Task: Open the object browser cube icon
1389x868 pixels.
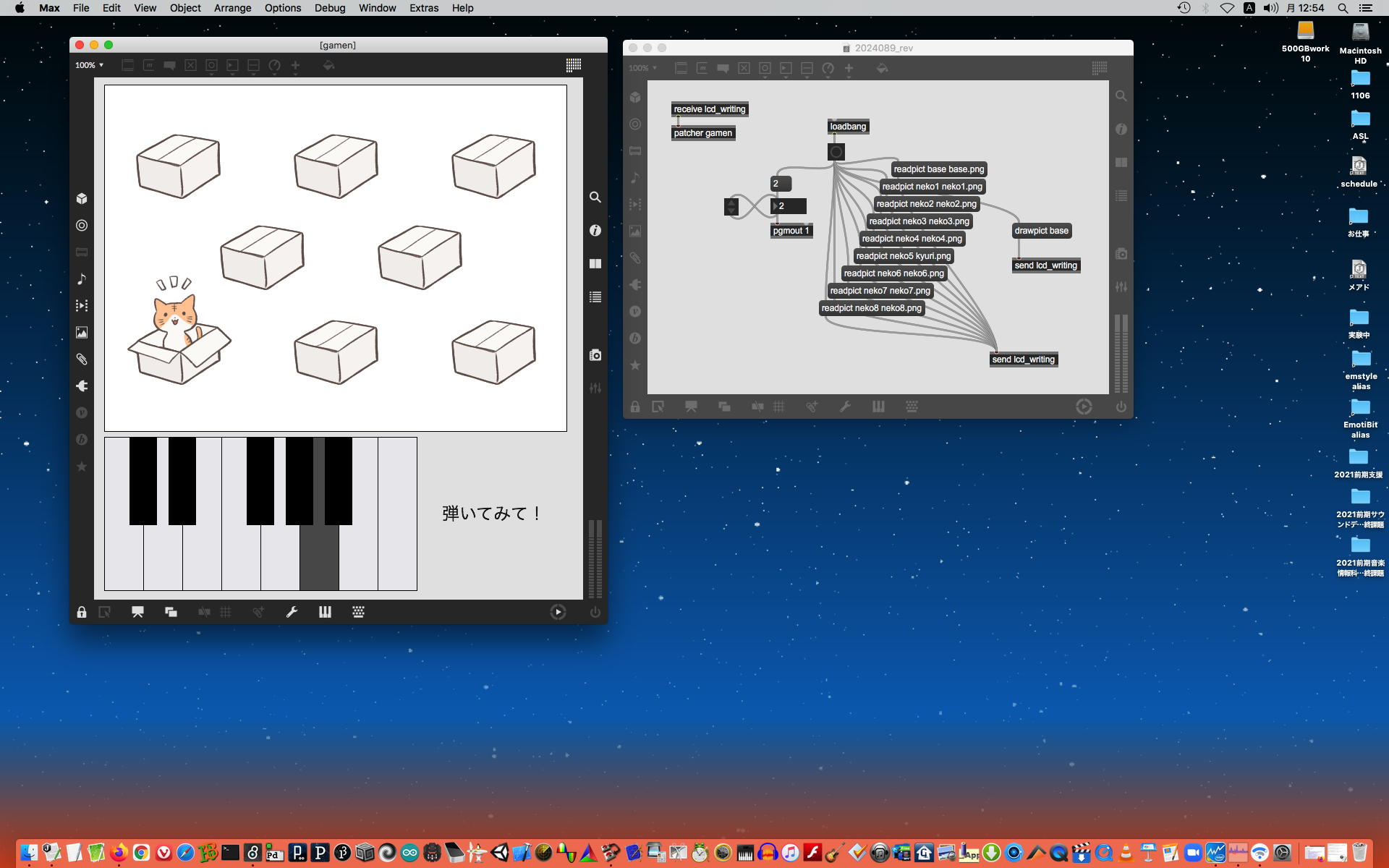Action: (x=82, y=198)
